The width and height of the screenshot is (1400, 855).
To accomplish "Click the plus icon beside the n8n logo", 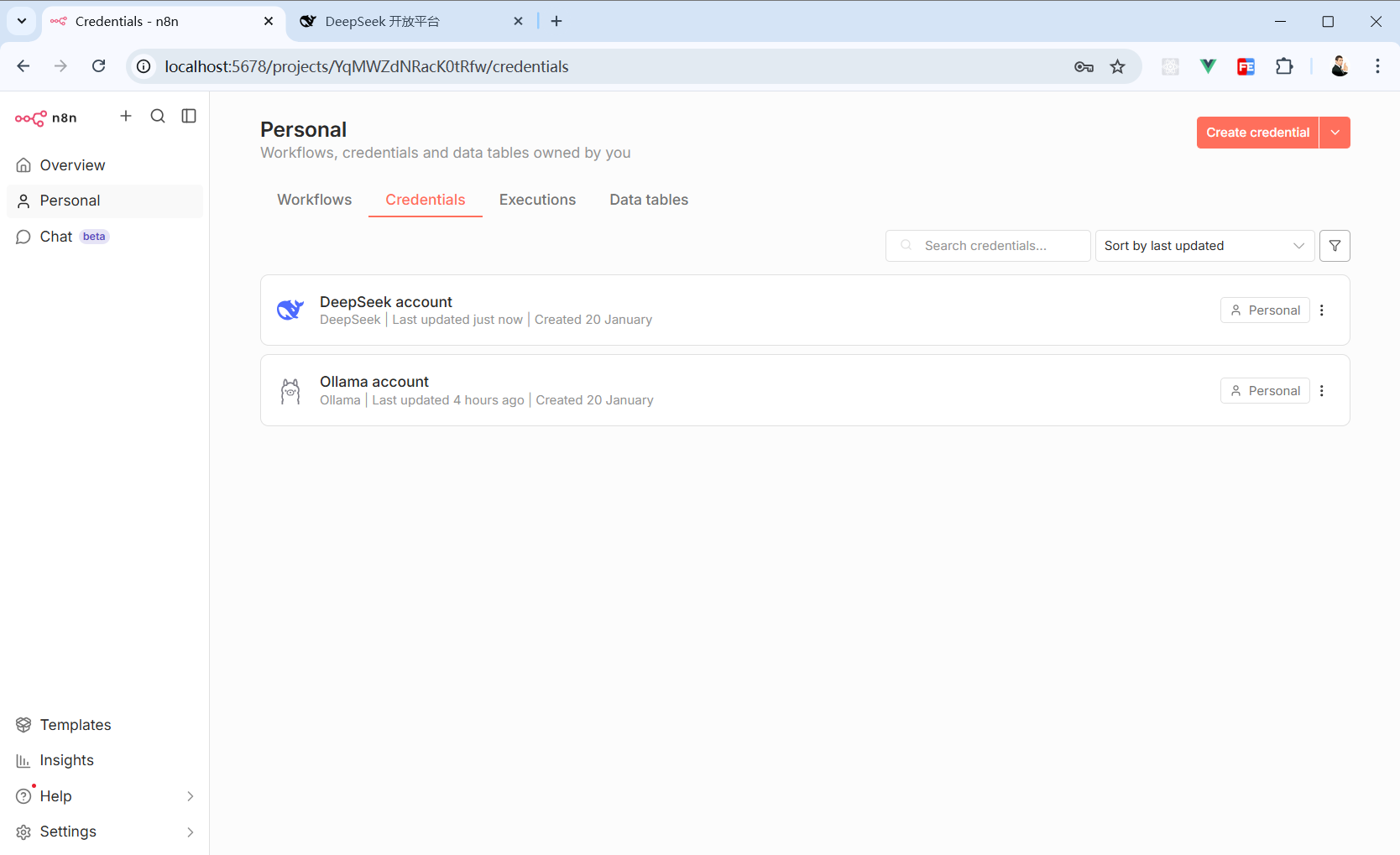I will coord(126,116).
